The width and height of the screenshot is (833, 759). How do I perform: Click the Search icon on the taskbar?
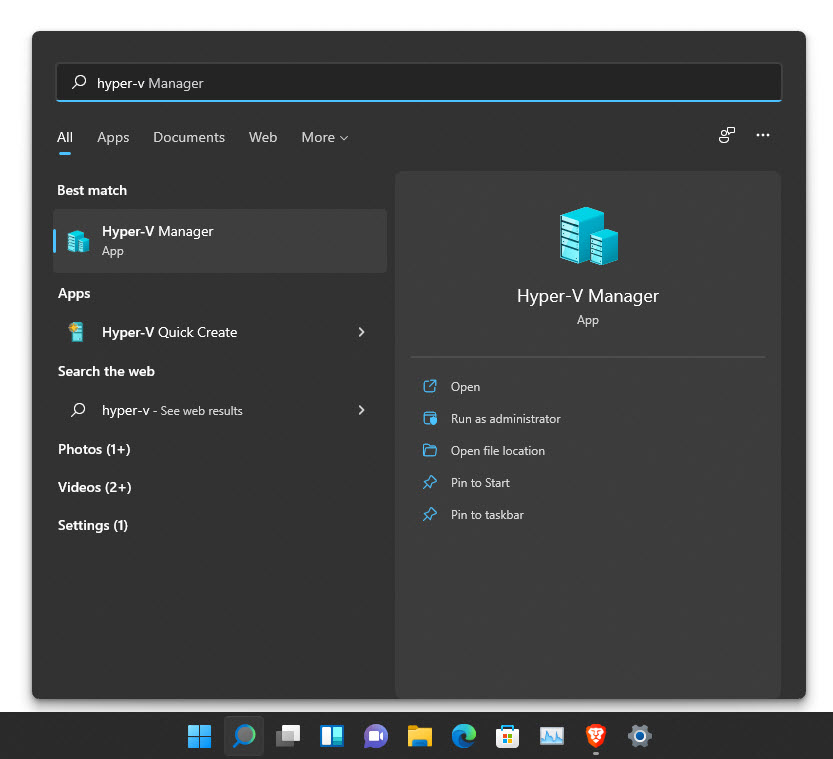tap(244, 736)
